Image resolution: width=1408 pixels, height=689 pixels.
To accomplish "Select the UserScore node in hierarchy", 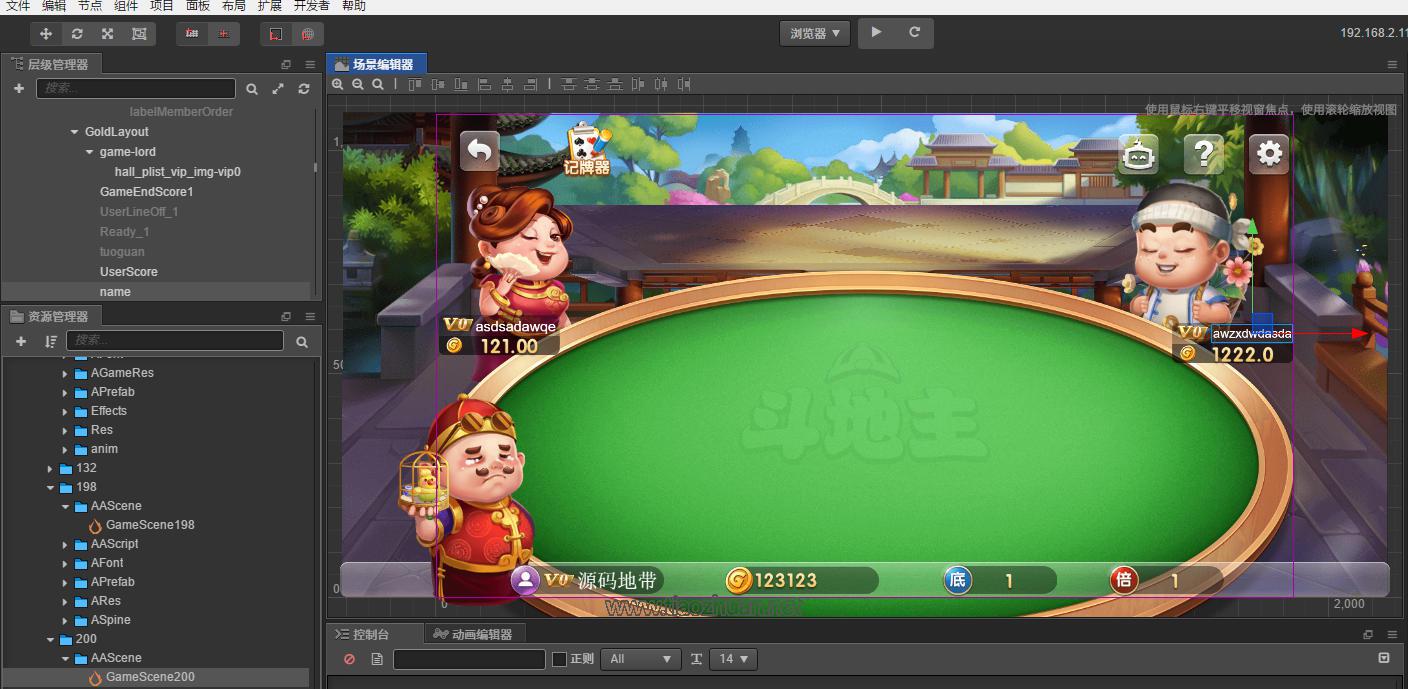I will 128,272.
